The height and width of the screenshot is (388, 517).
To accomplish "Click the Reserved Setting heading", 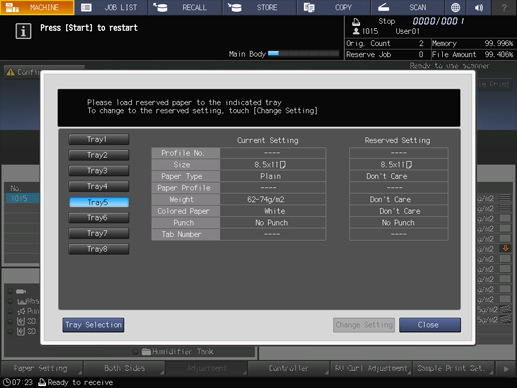I will [397, 140].
